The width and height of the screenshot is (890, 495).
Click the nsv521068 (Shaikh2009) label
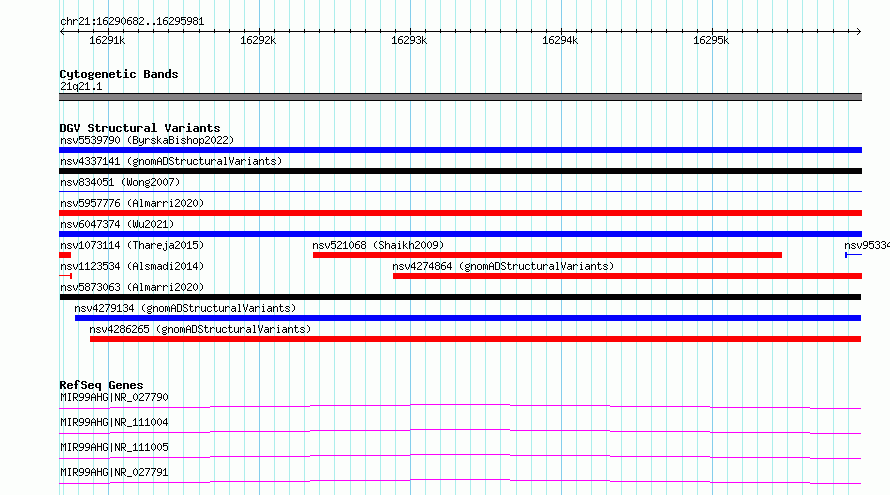pos(378,245)
